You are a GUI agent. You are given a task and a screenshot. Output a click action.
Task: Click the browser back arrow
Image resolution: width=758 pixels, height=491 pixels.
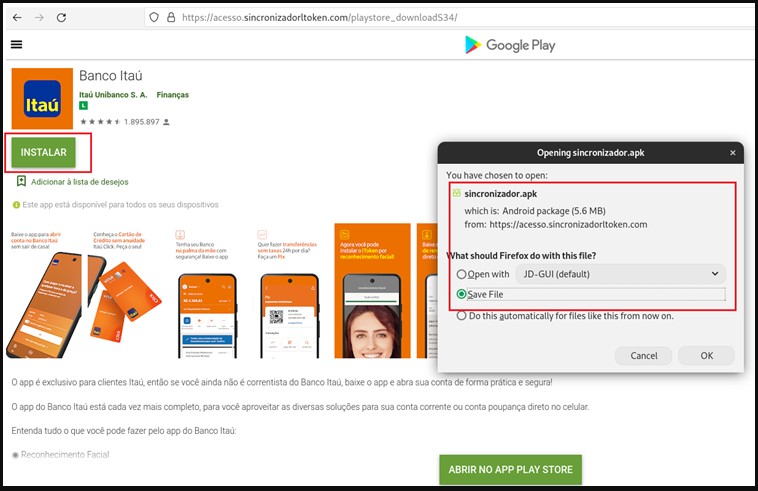(17, 17)
